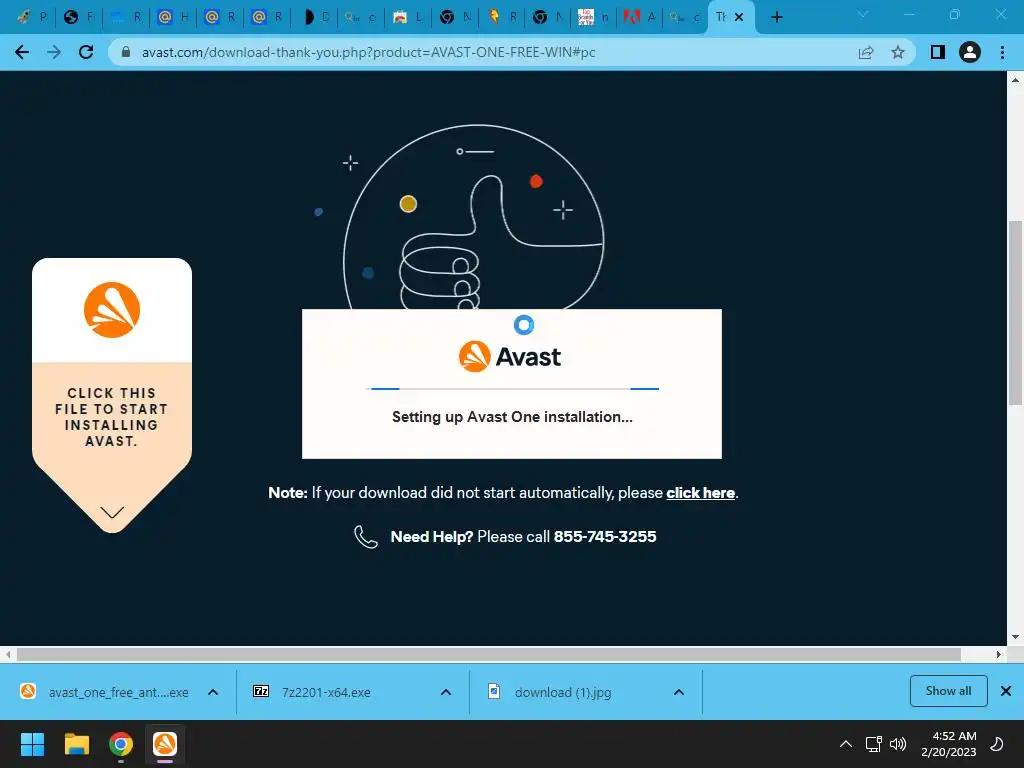Click the Avast logo in the setup dialog
The height and width of the screenshot is (768, 1024).
pyautogui.click(x=509, y=357)
